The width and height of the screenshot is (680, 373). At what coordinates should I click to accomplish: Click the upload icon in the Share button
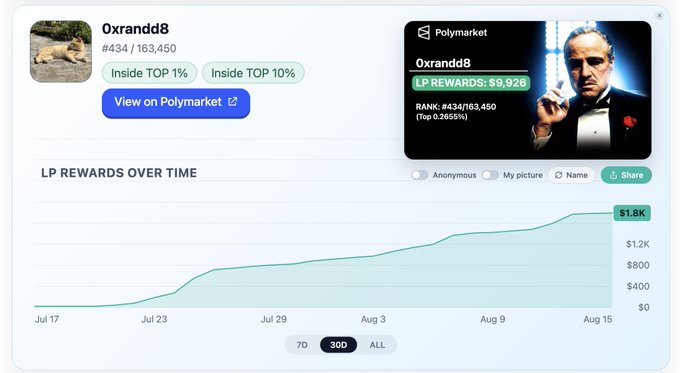[x=613, y=175]
